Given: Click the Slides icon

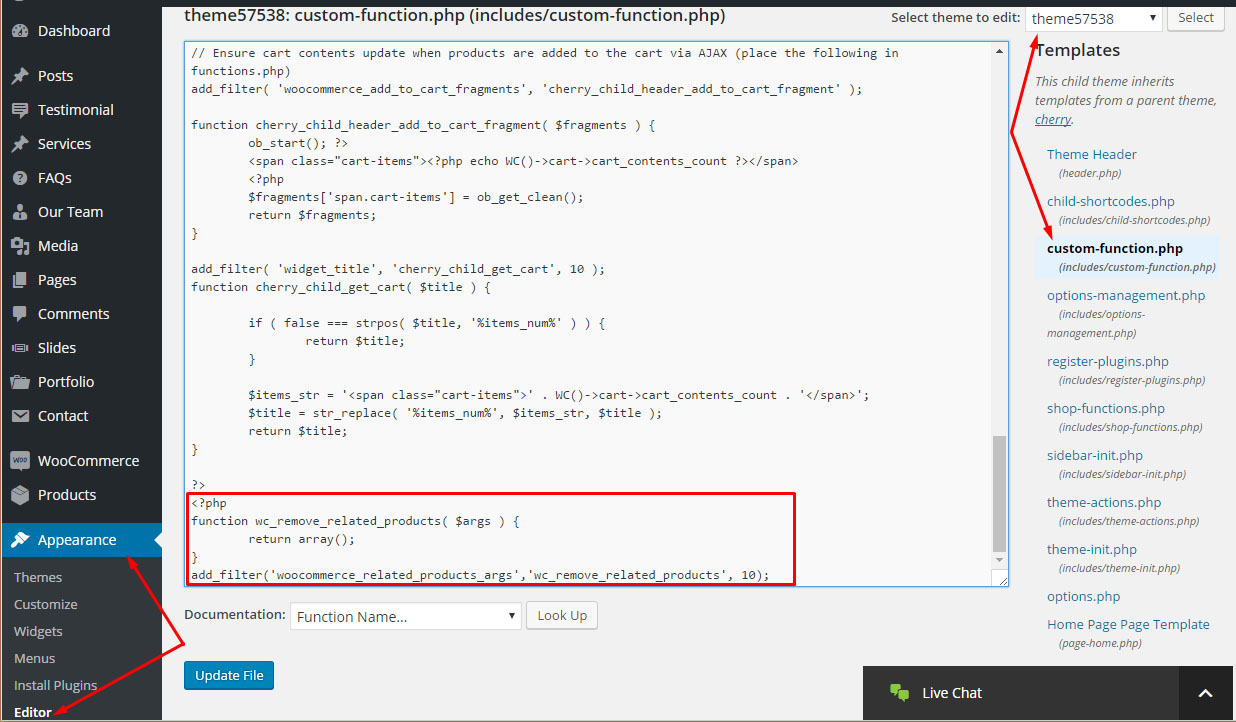Looking at the screenshot, I should (x=19, y=348).
